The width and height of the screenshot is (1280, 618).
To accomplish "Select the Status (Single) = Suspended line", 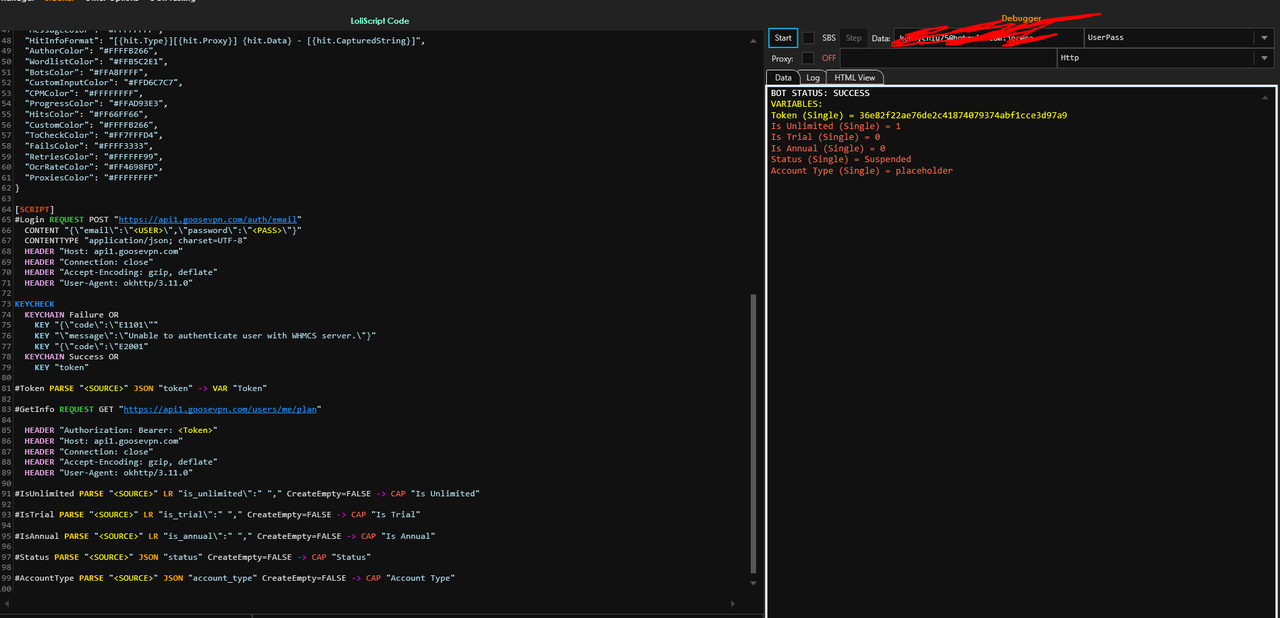I will 840,159.
